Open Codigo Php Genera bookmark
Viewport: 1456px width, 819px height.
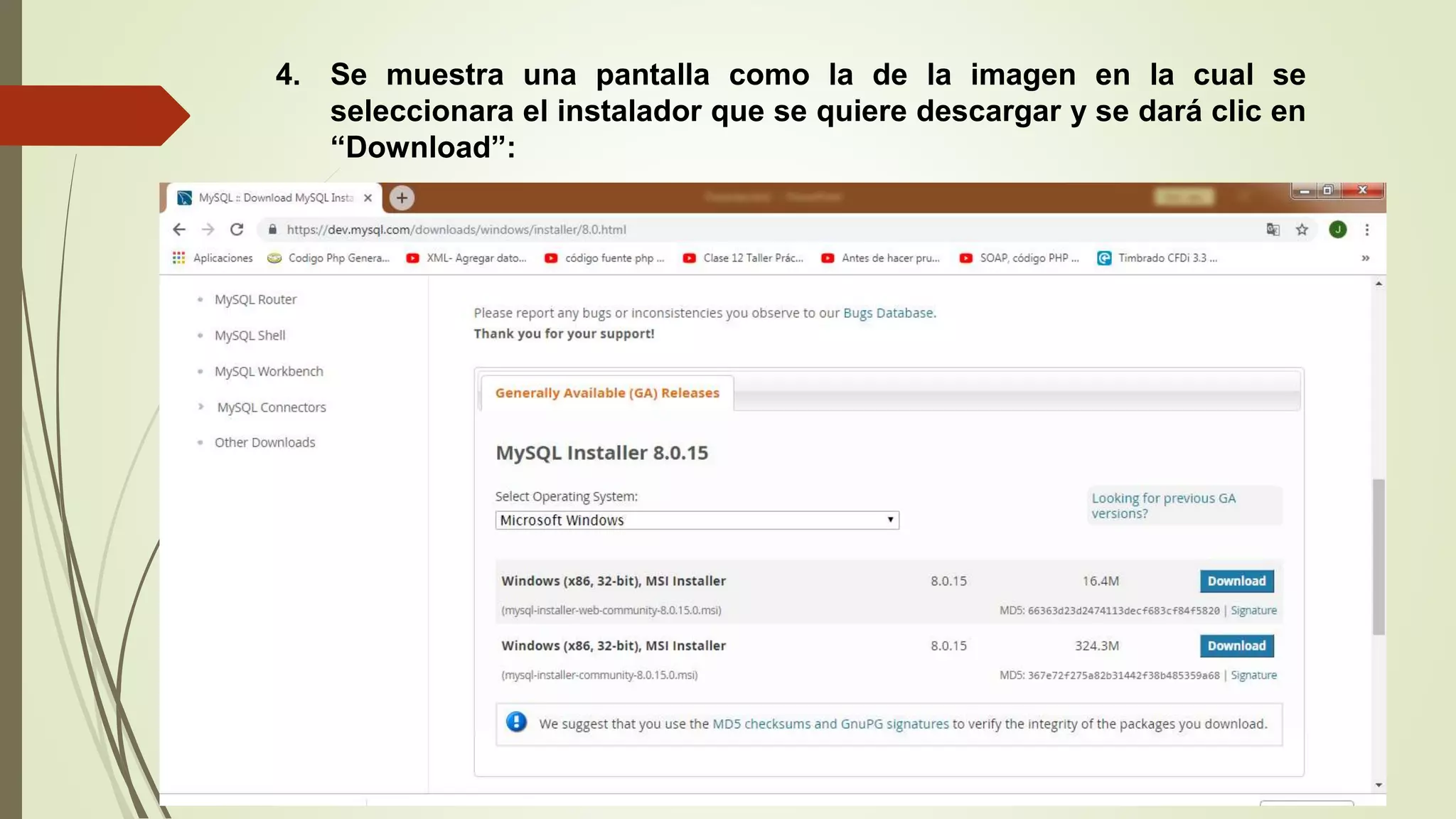[328, 258]
